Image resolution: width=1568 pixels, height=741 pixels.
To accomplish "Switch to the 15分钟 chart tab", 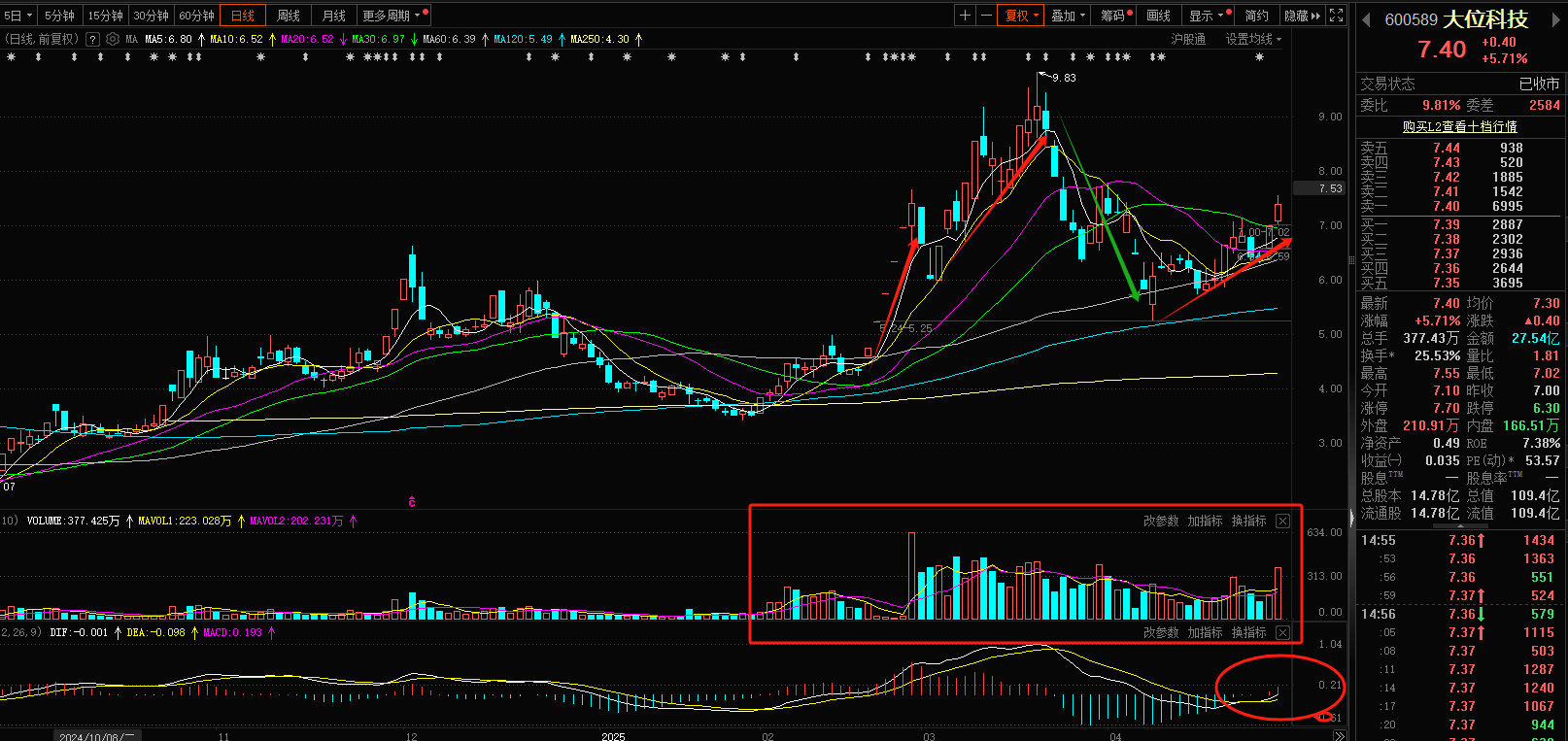I will 105,16.
